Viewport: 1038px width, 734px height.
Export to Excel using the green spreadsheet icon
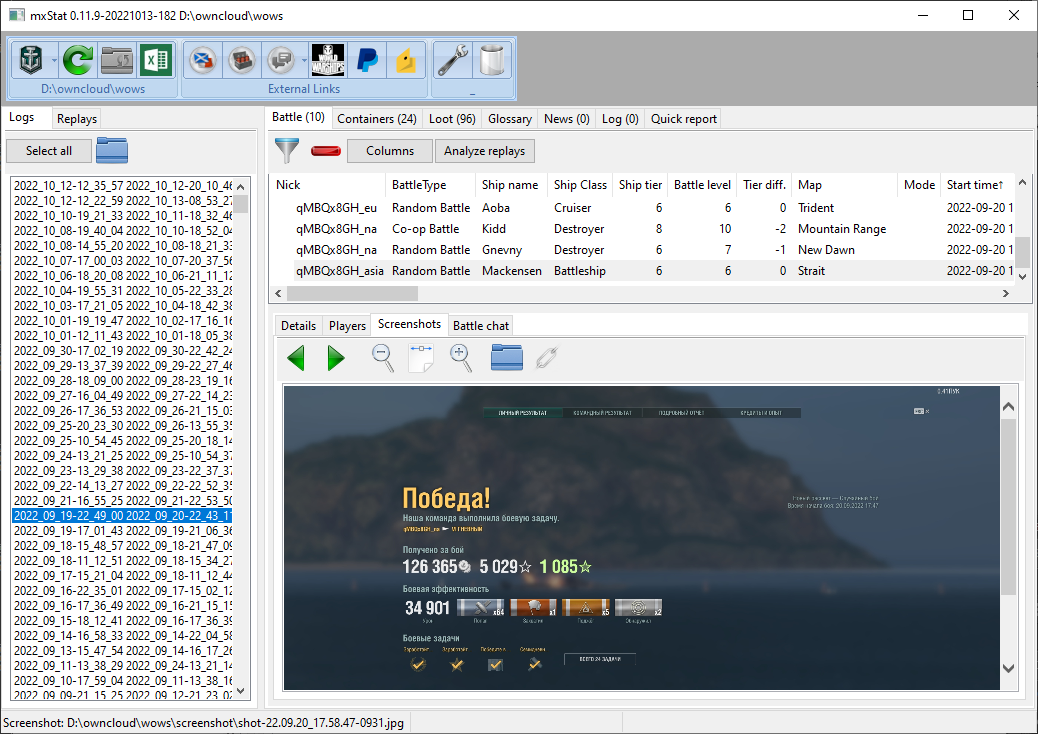pos(156,60)
